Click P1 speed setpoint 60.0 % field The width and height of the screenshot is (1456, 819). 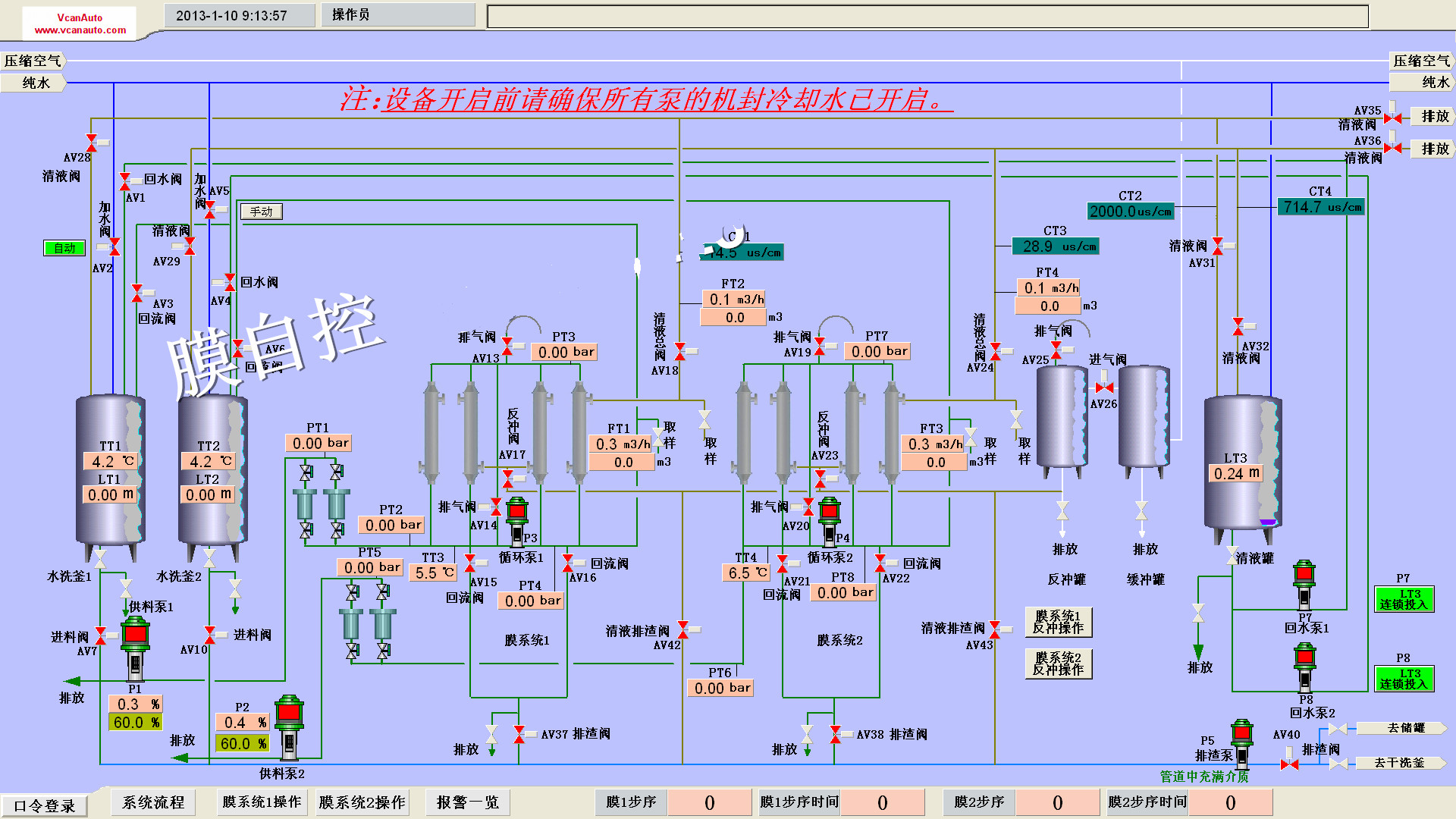coord(136,723)
